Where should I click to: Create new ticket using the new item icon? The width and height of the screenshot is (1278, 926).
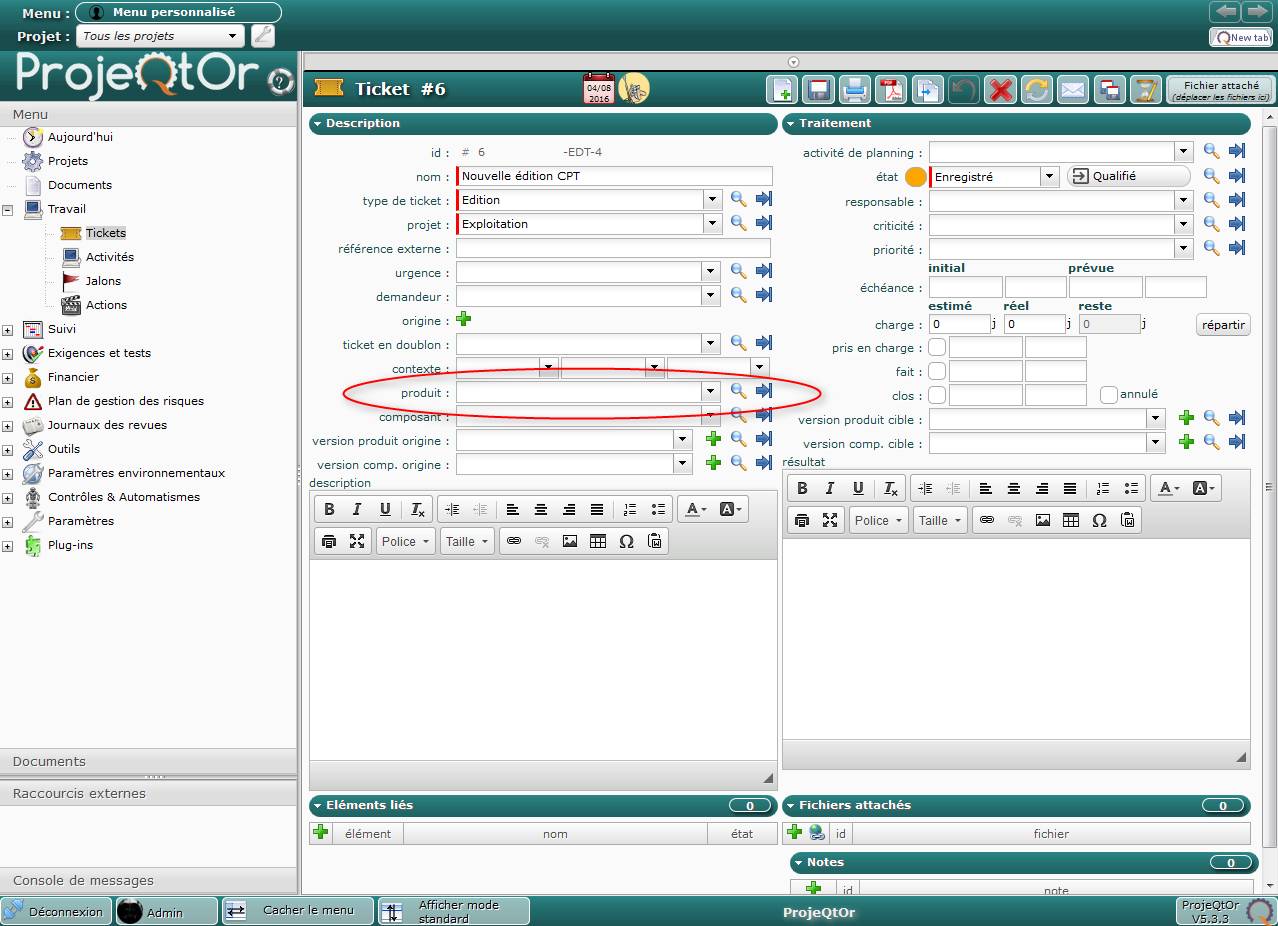(x=781, y=90)
